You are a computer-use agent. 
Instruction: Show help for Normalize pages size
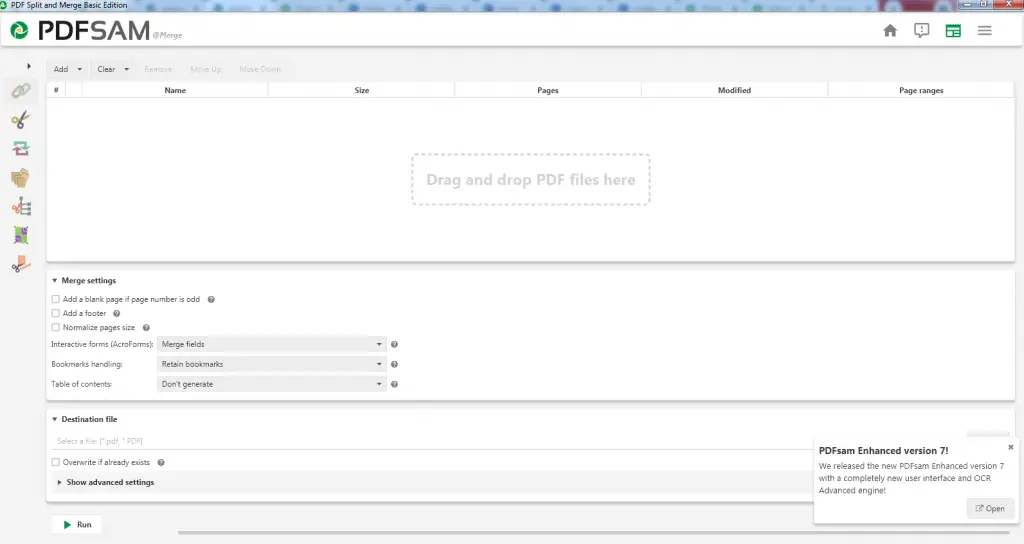146,328
